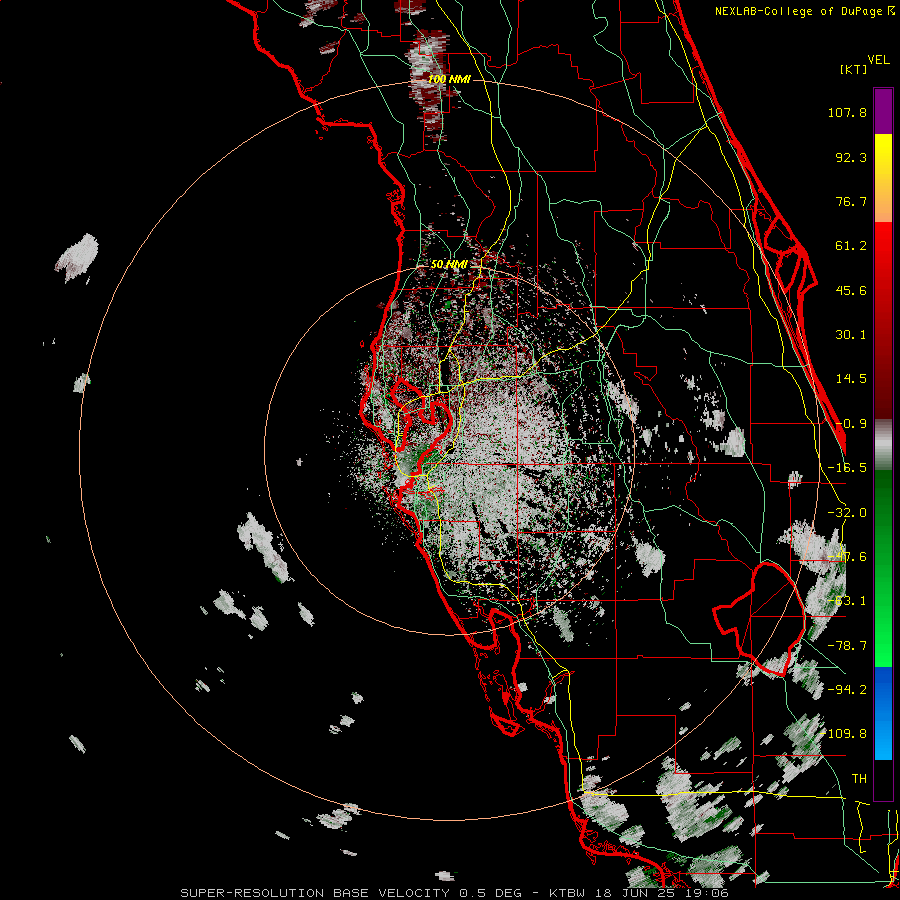
Task: Click the -78.7 value on velocity scale
Action: tap(847, 646)
